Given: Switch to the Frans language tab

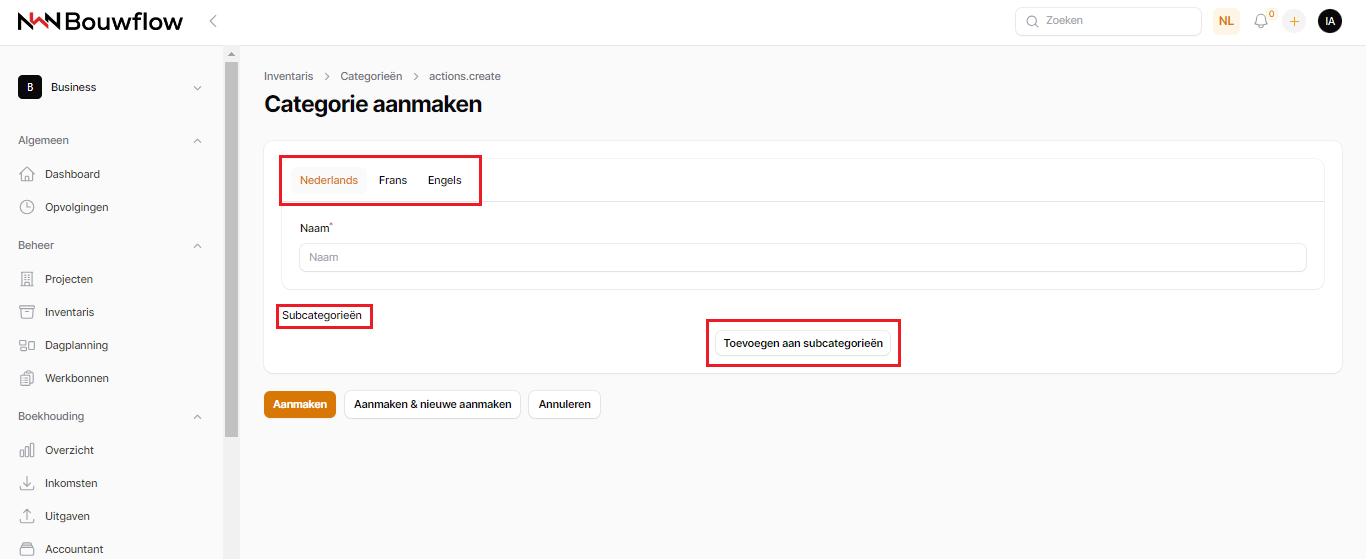Looking at the screenshot, I should point(393,180).
